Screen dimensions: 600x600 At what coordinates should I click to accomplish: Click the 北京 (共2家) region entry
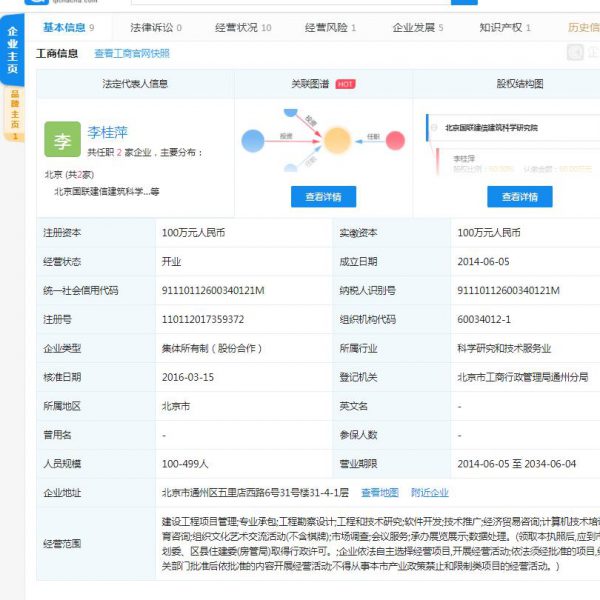pyautogui.click(x=69, y=175)
